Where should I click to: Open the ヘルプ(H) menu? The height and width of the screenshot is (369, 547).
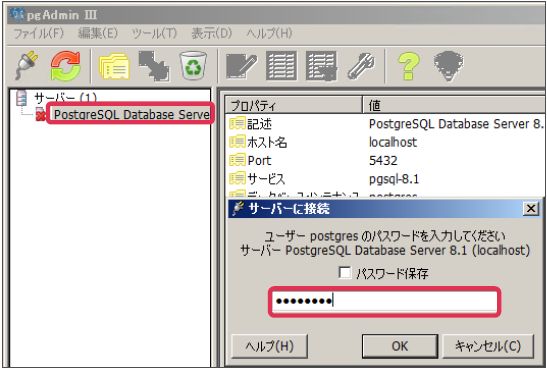[x=269, y=33]
